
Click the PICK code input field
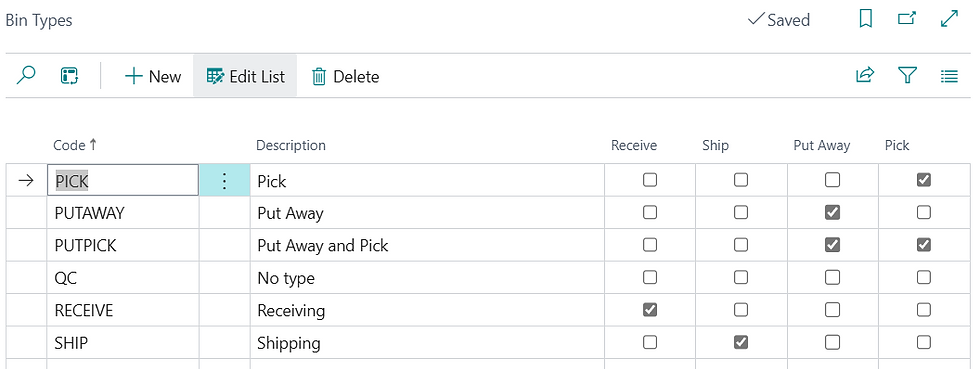[123, 181]
